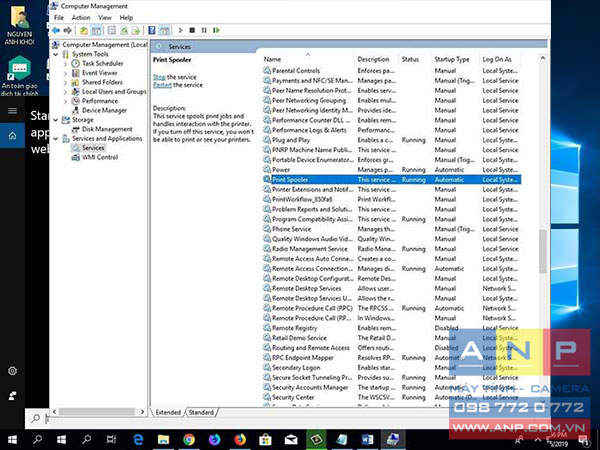Collapse the Services and Applications node
The image size is (600, 450).
click(56, 139)
